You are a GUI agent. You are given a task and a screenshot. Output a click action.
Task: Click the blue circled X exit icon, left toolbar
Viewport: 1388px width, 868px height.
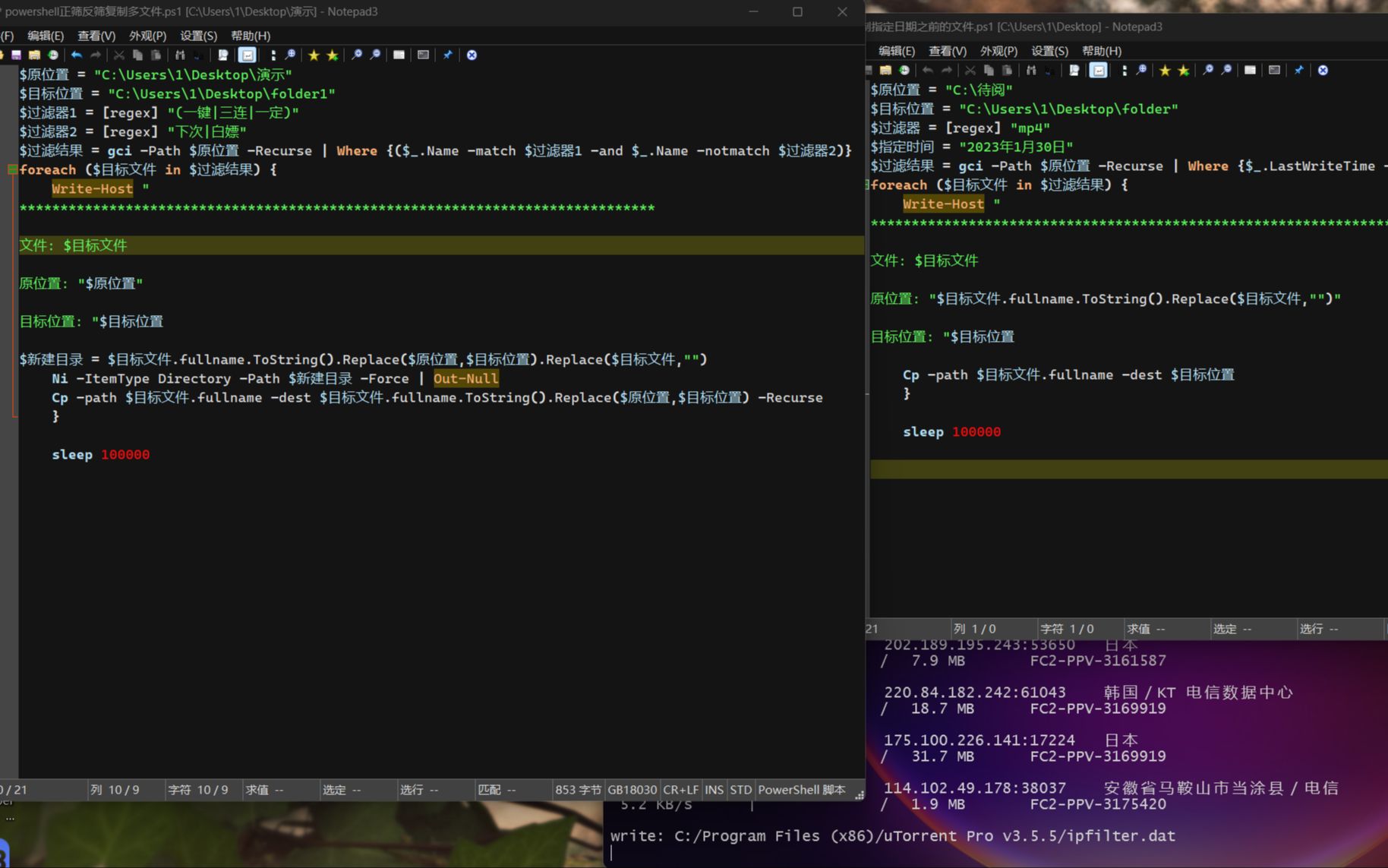click(x=472, y=55)
